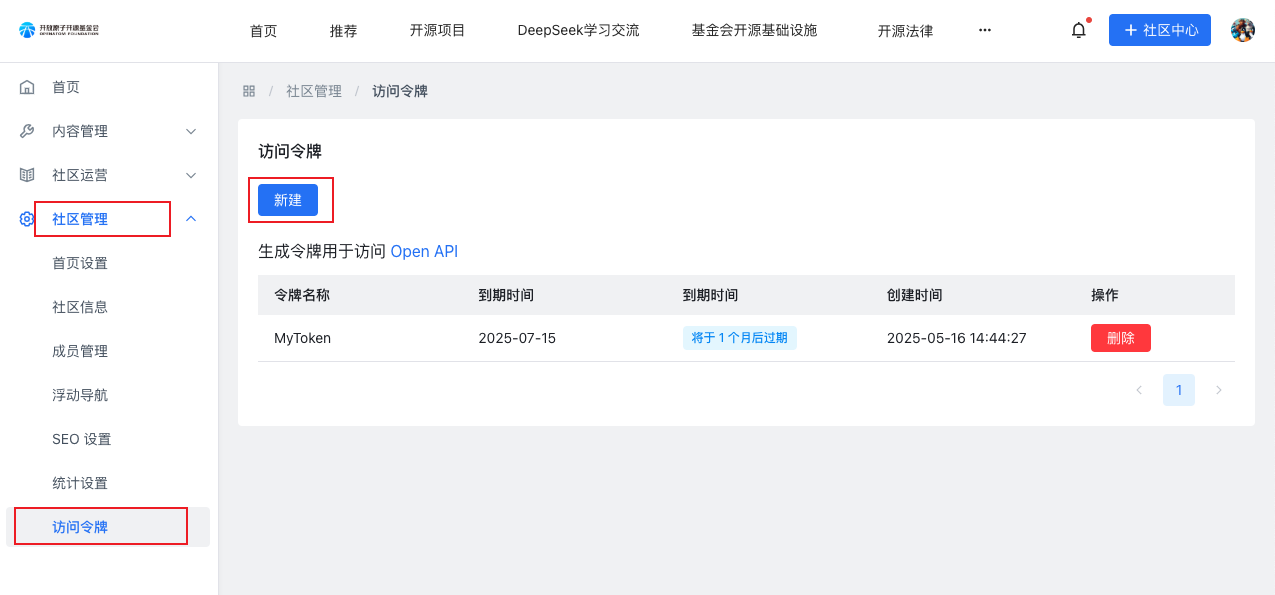Click the foundation logo in header

pos(59,30)
